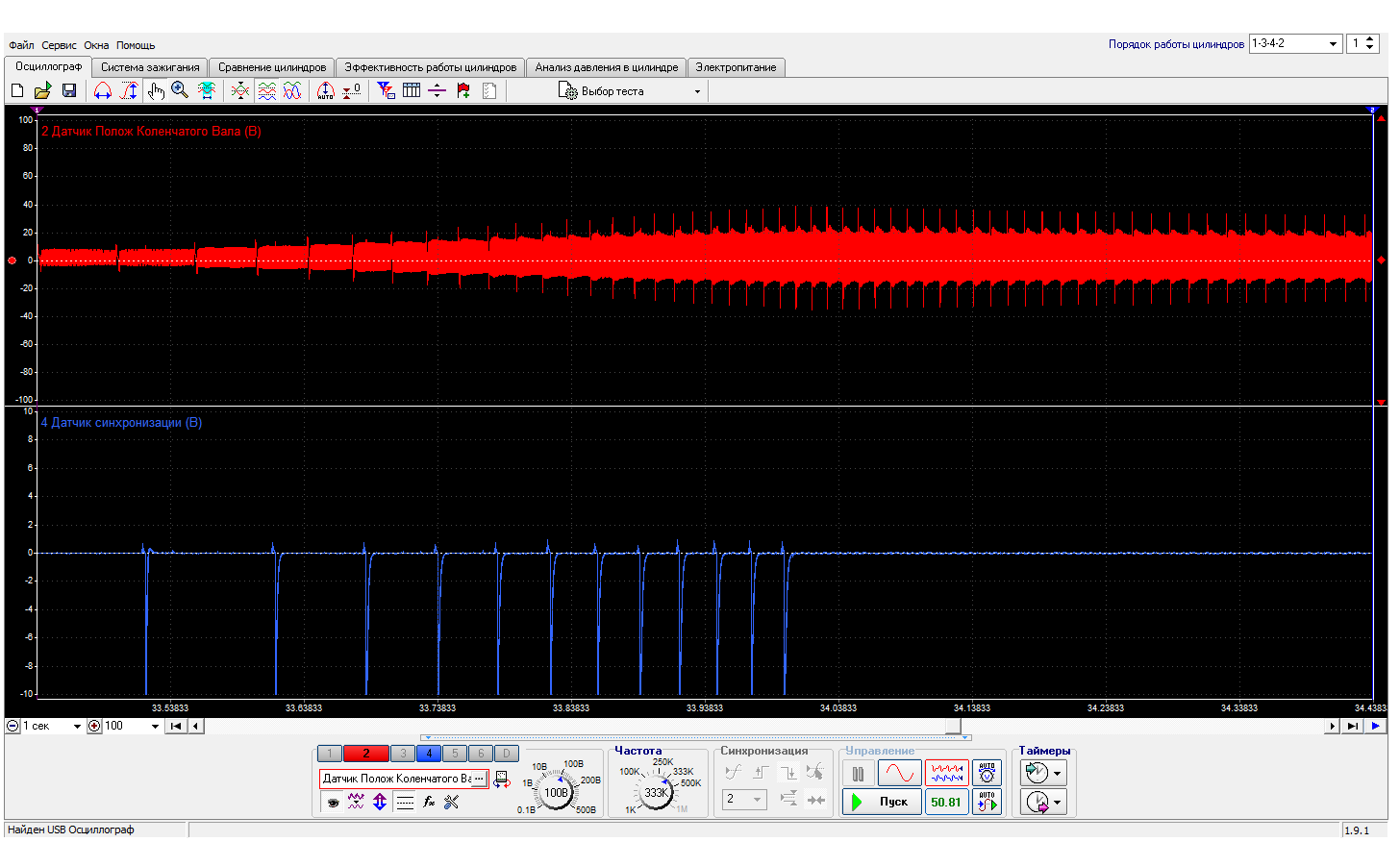
Task: Click the horizontal timeline scrollbar thumb
Action: [954, 726]
